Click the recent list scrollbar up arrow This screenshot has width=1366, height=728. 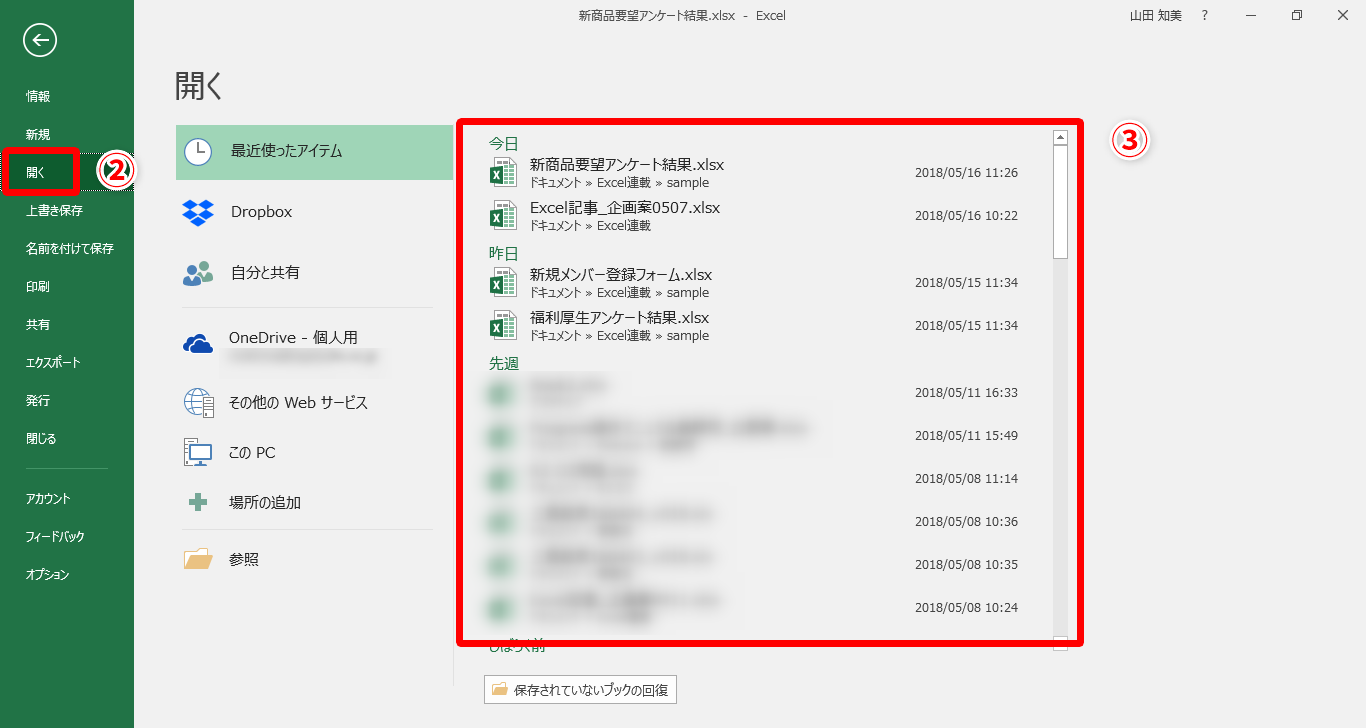1060,138
